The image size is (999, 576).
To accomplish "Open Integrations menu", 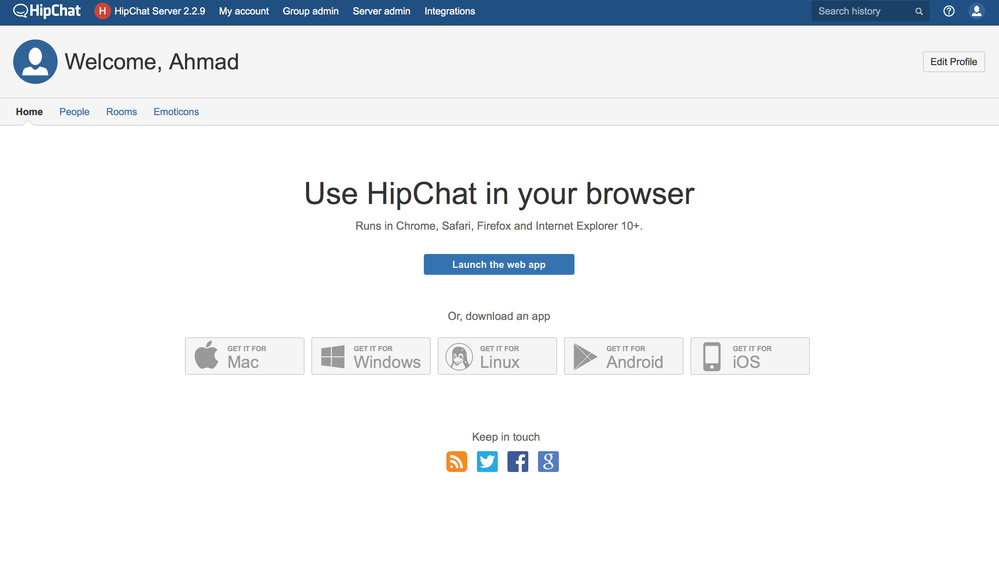I will (450, 11).
